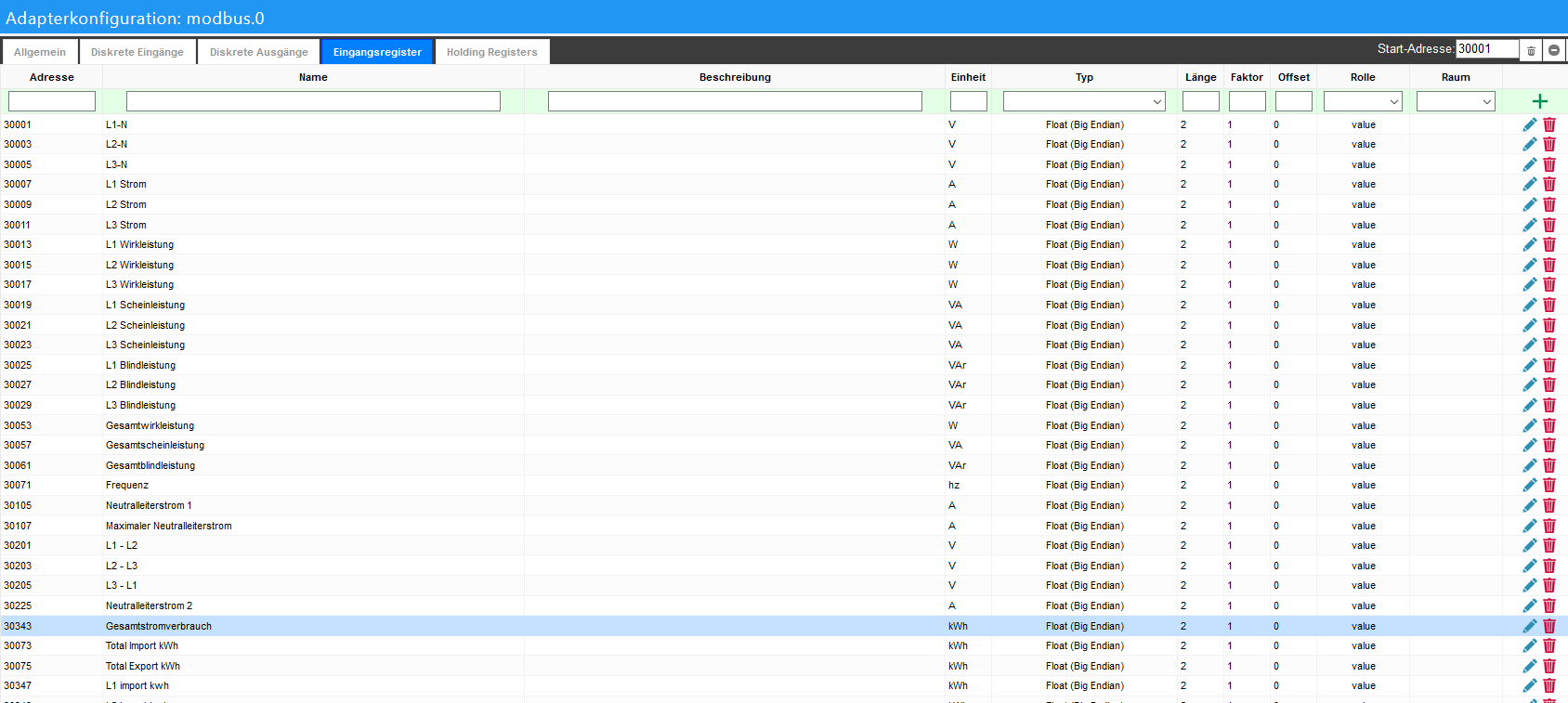Image resolution: width=1568 pixels, height=703 pixels.
Task: Click the Einheit filter field
Action: click(x=969, y=101)
